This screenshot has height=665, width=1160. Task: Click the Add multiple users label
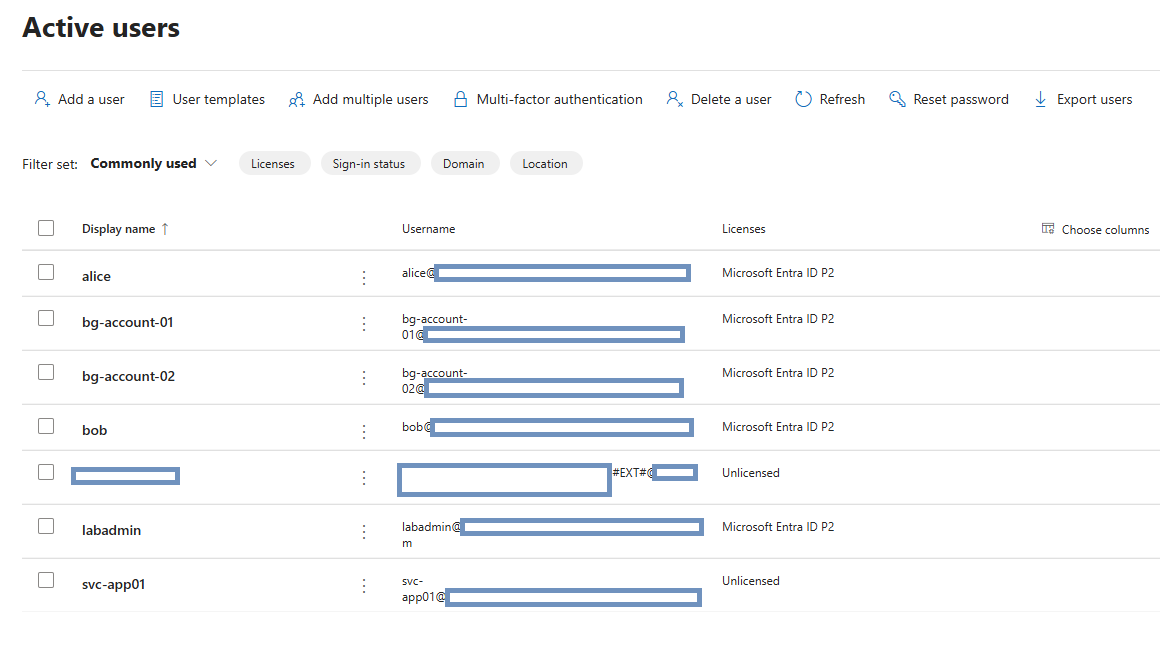pyautogui.click(x=371, y=99)
